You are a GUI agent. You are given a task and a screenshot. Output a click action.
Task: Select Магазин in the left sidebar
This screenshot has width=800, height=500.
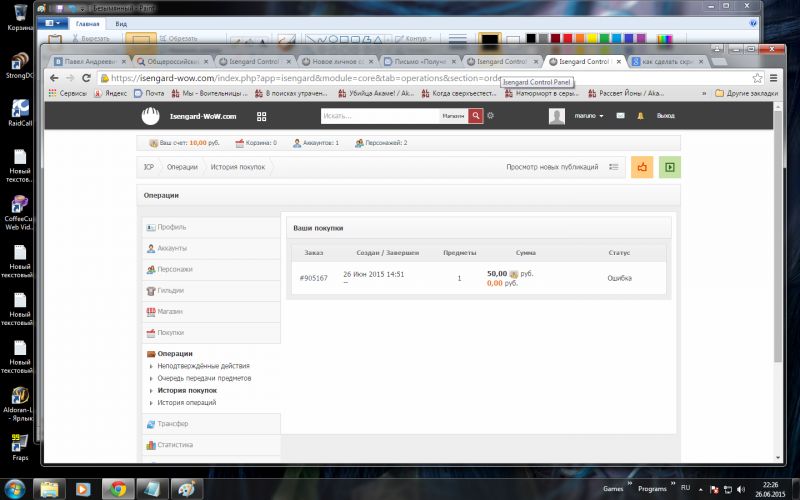click(x=169, y=311)
